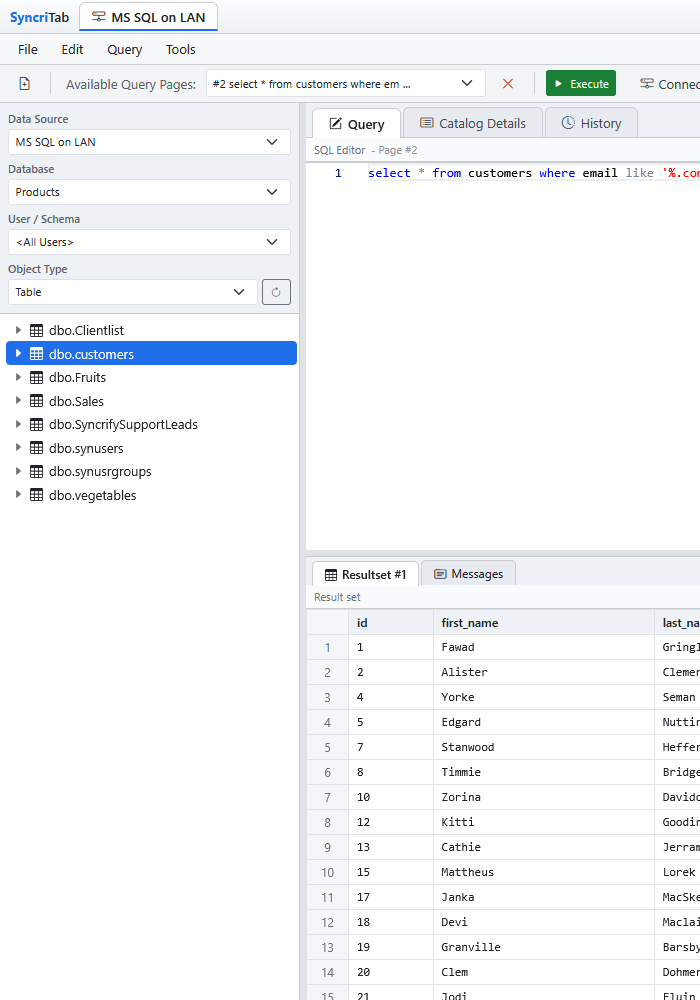Select the Resultset #1 tab
Image resolution: width=700 pixels, height=1000 pixels.
[x=365, y=574]
